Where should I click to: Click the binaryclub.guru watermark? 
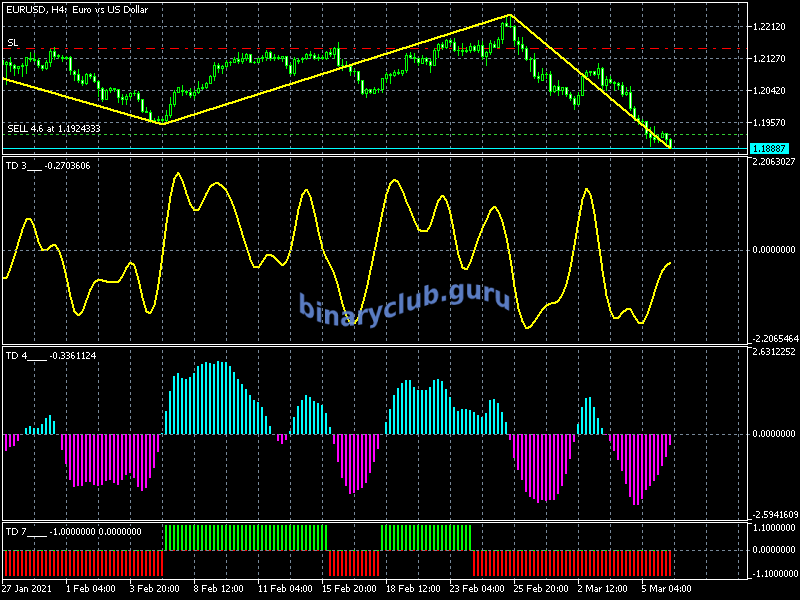point(405,300)
